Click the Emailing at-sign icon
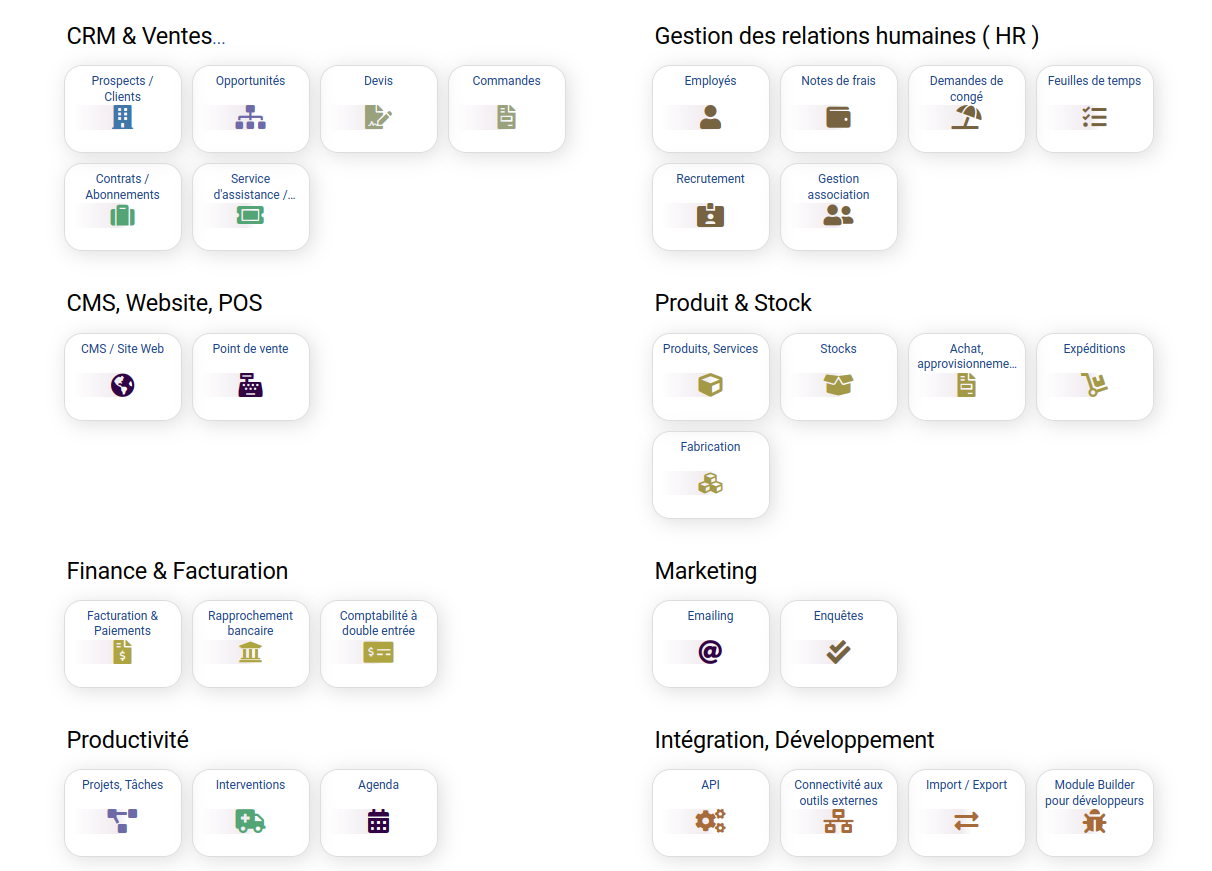 click(710, 652)
